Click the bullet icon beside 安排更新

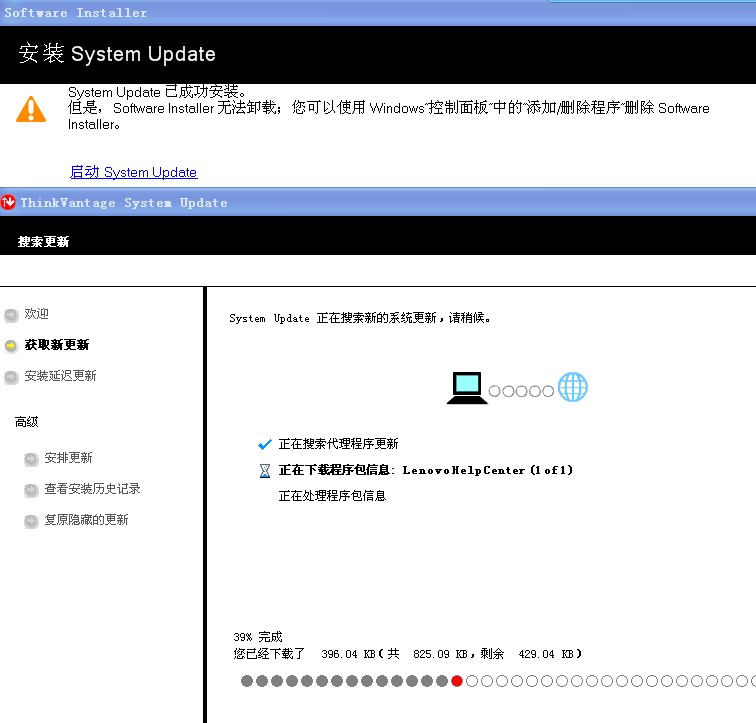(31, 459)
